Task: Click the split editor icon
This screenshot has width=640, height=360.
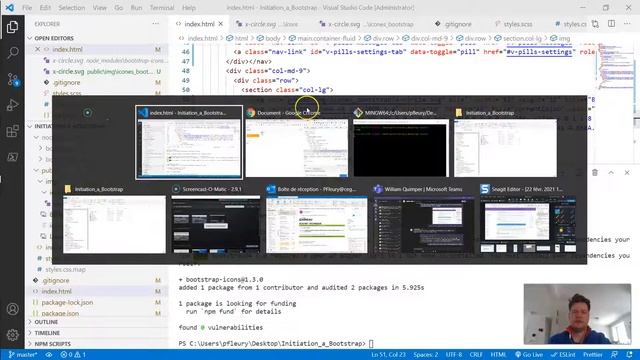Action: [x=611, y=24]
